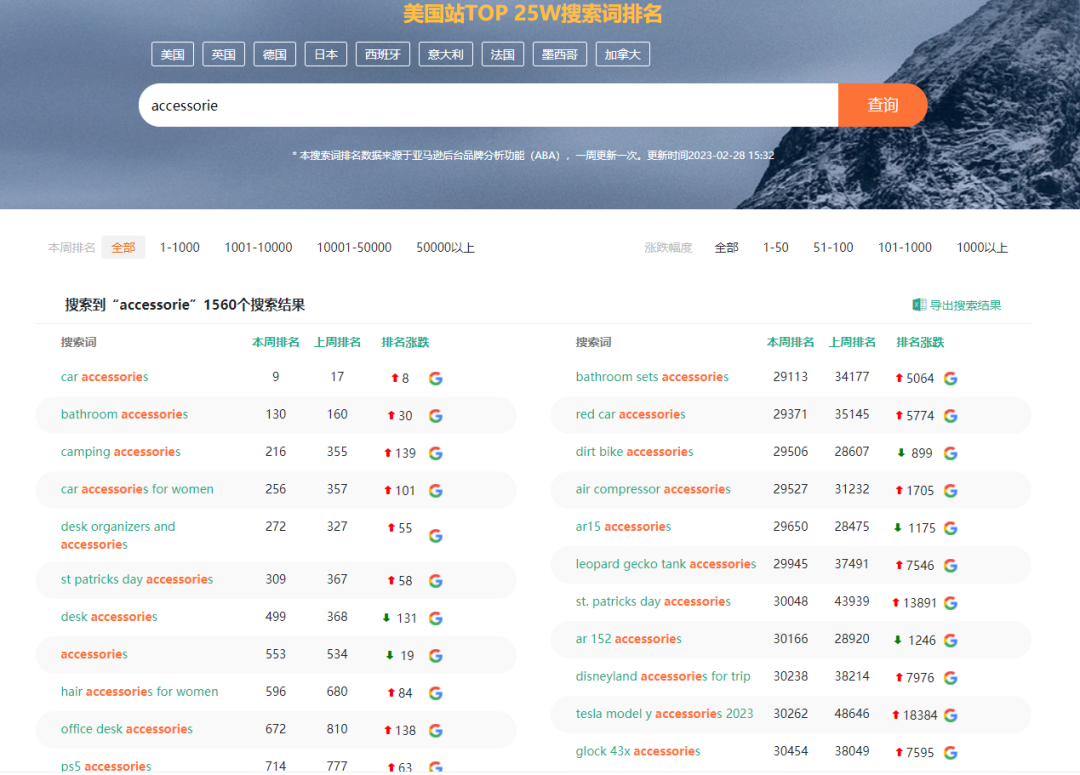This screenshot has height=775, width=1080.
Task: Open Google icon for st patricks day accessories (rank 309)
Action: [x=435, y=581]
